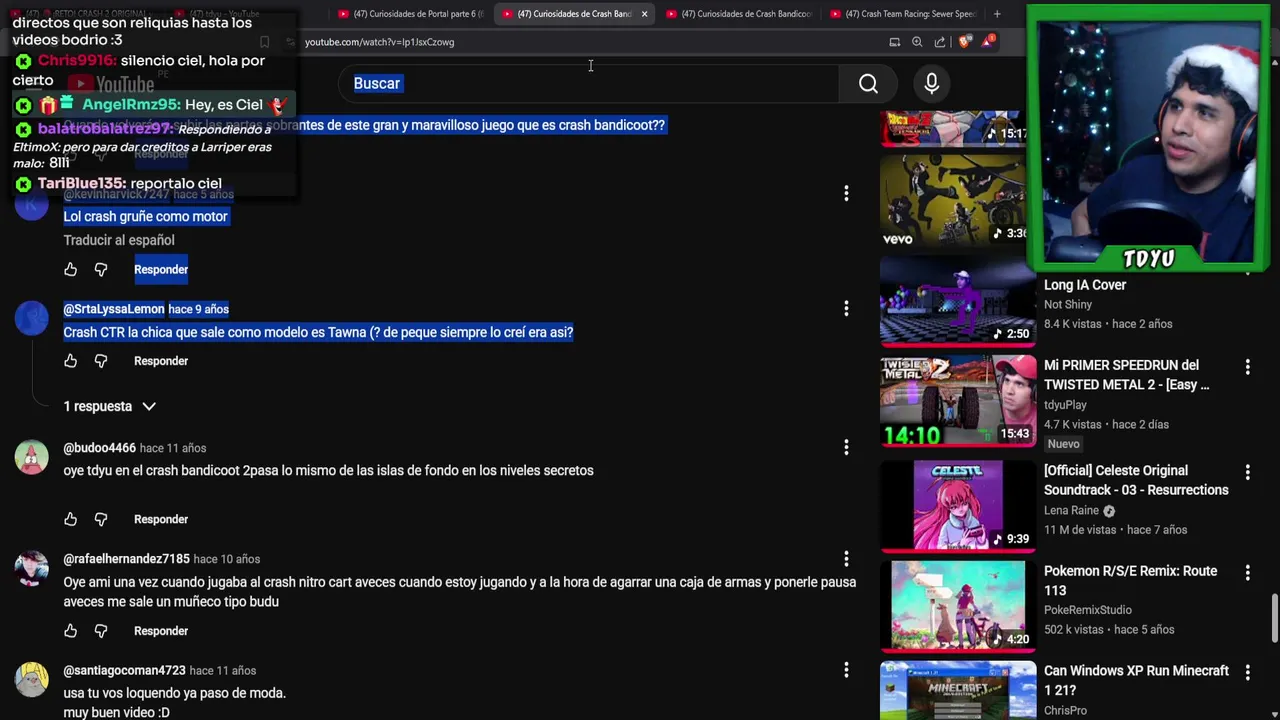This screenshot has height=720, width=1280.
Task: Like @SrtaLyssaLemon's Tawna comment
Action: [70, 361]
